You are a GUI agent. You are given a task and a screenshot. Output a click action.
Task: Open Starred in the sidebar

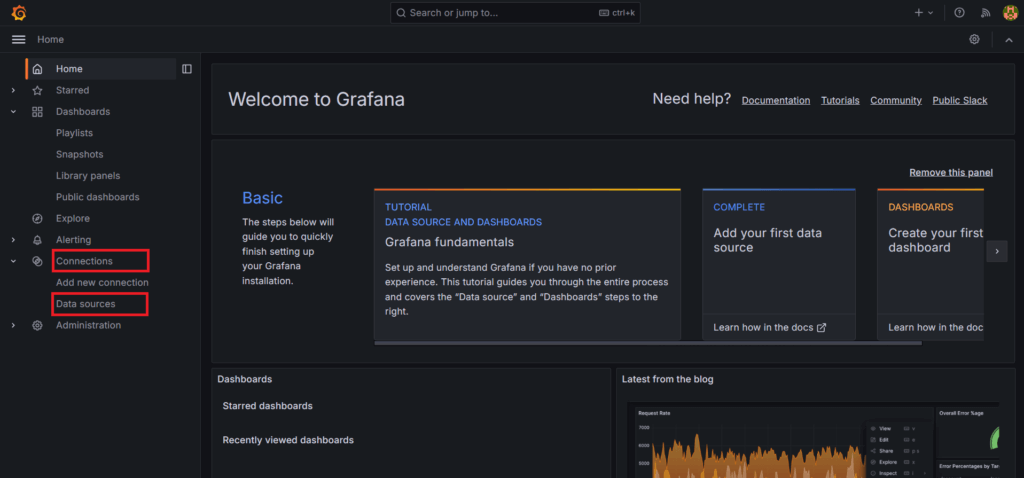click(x=72, y=90)
